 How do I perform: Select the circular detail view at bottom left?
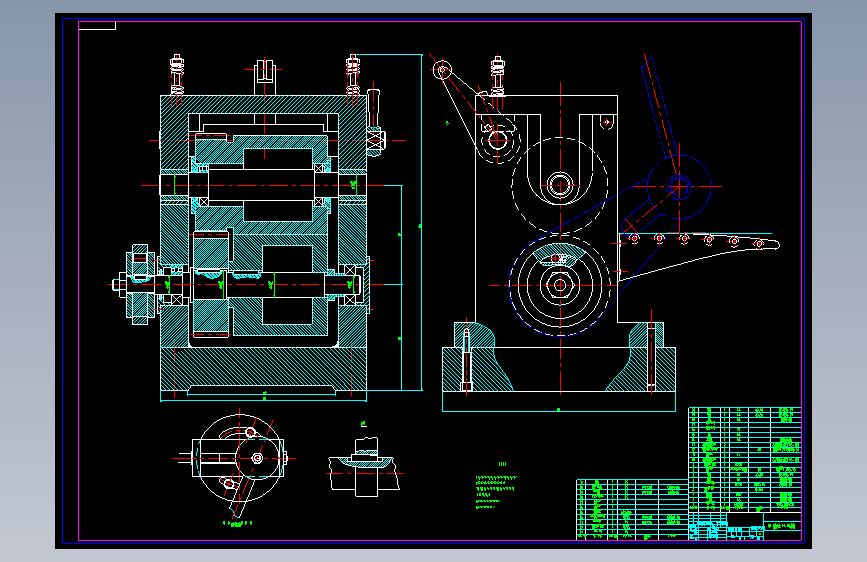[x=238, y=465]
